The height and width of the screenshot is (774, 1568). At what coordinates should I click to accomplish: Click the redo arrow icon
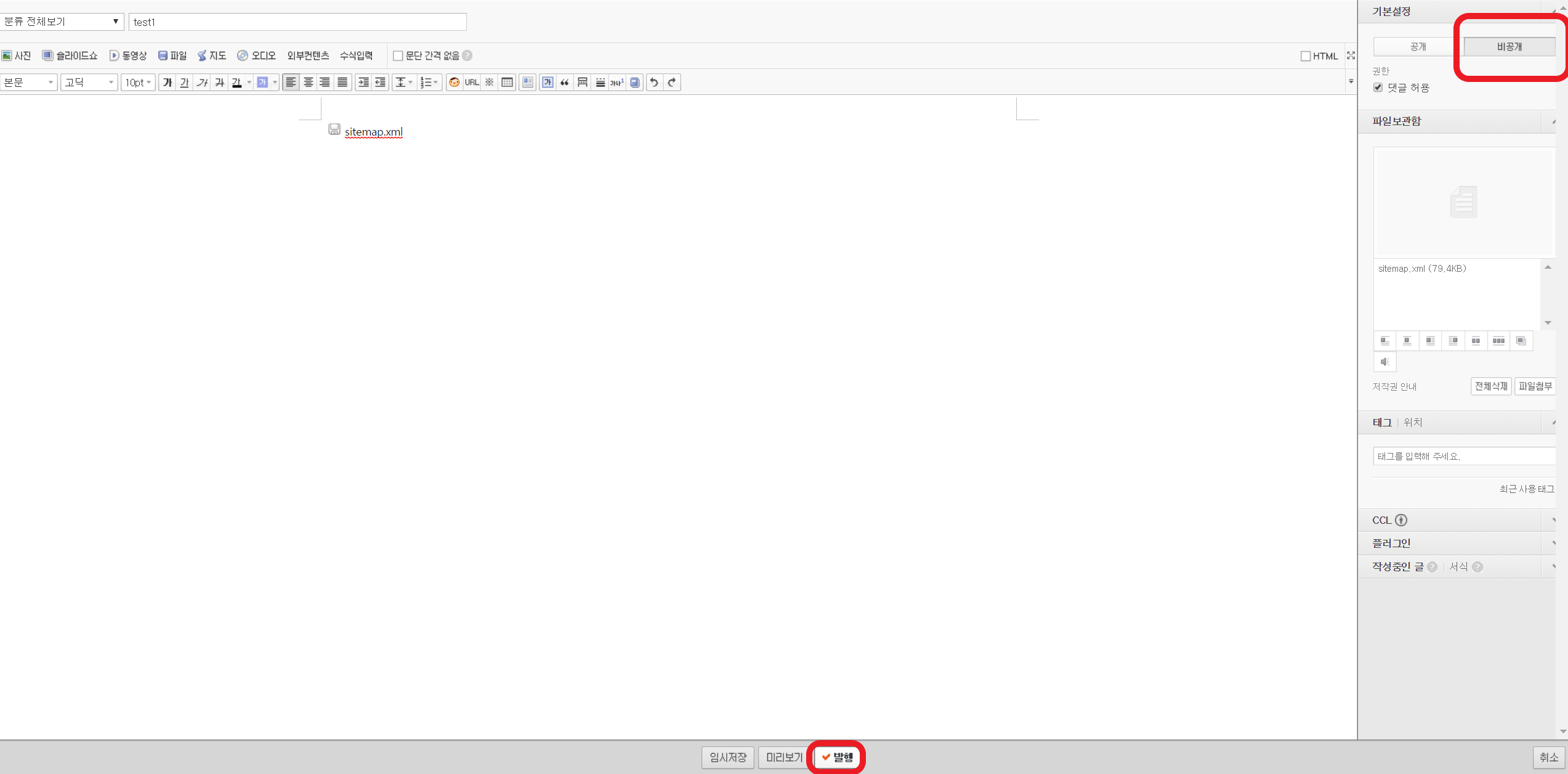672,83
